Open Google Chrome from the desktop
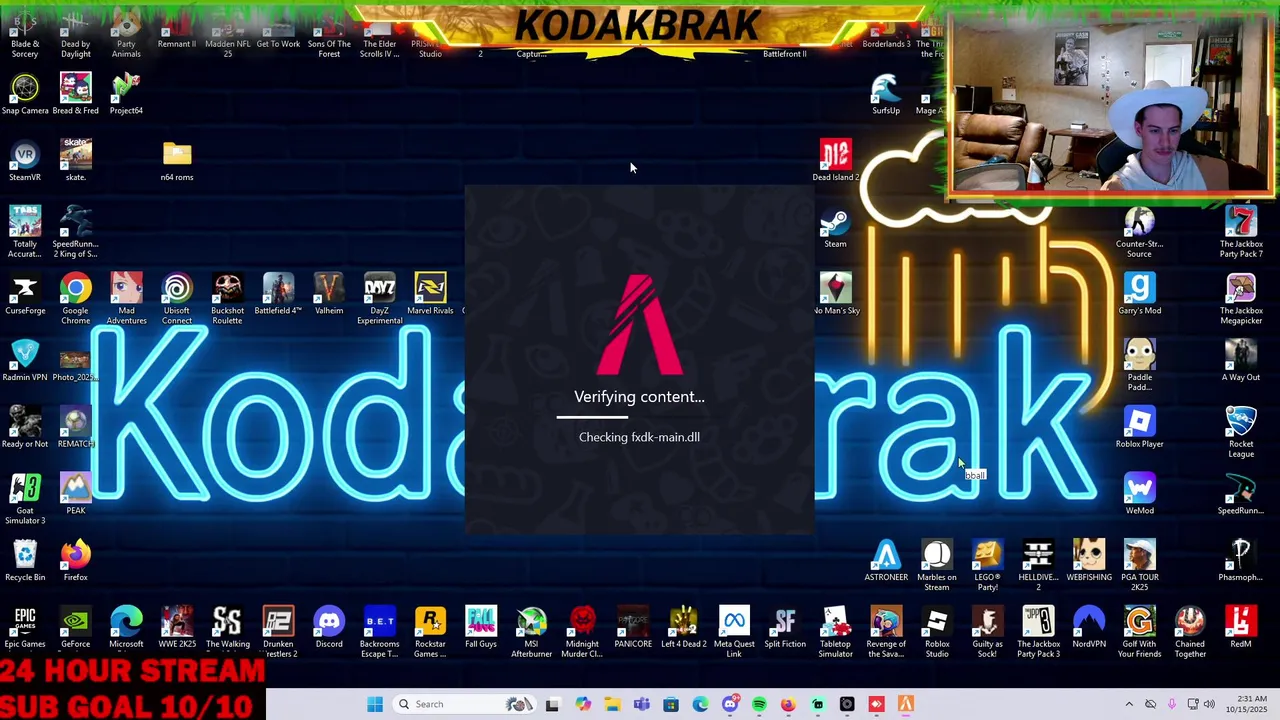The width and height of the screenshot is (1280, 720). (x=76, y=298)
